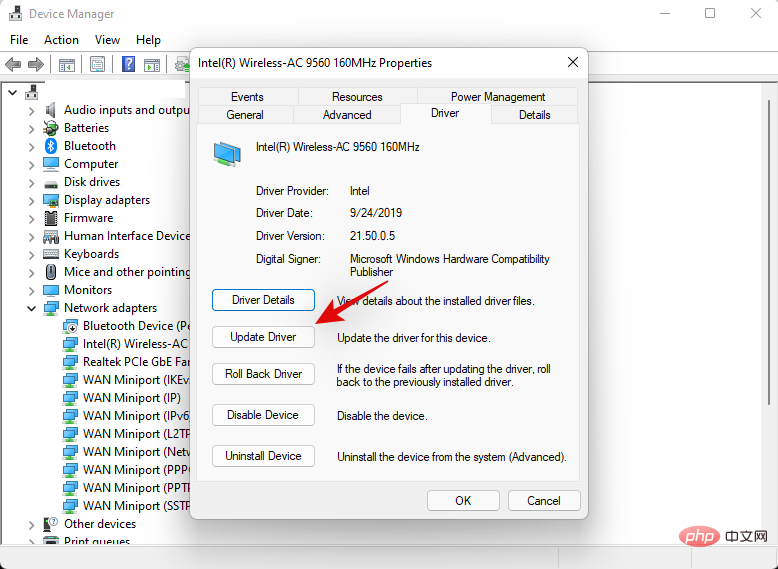Switch to the Advanced tab
This screenshot has height=569, width=778.
coord(347,115)
